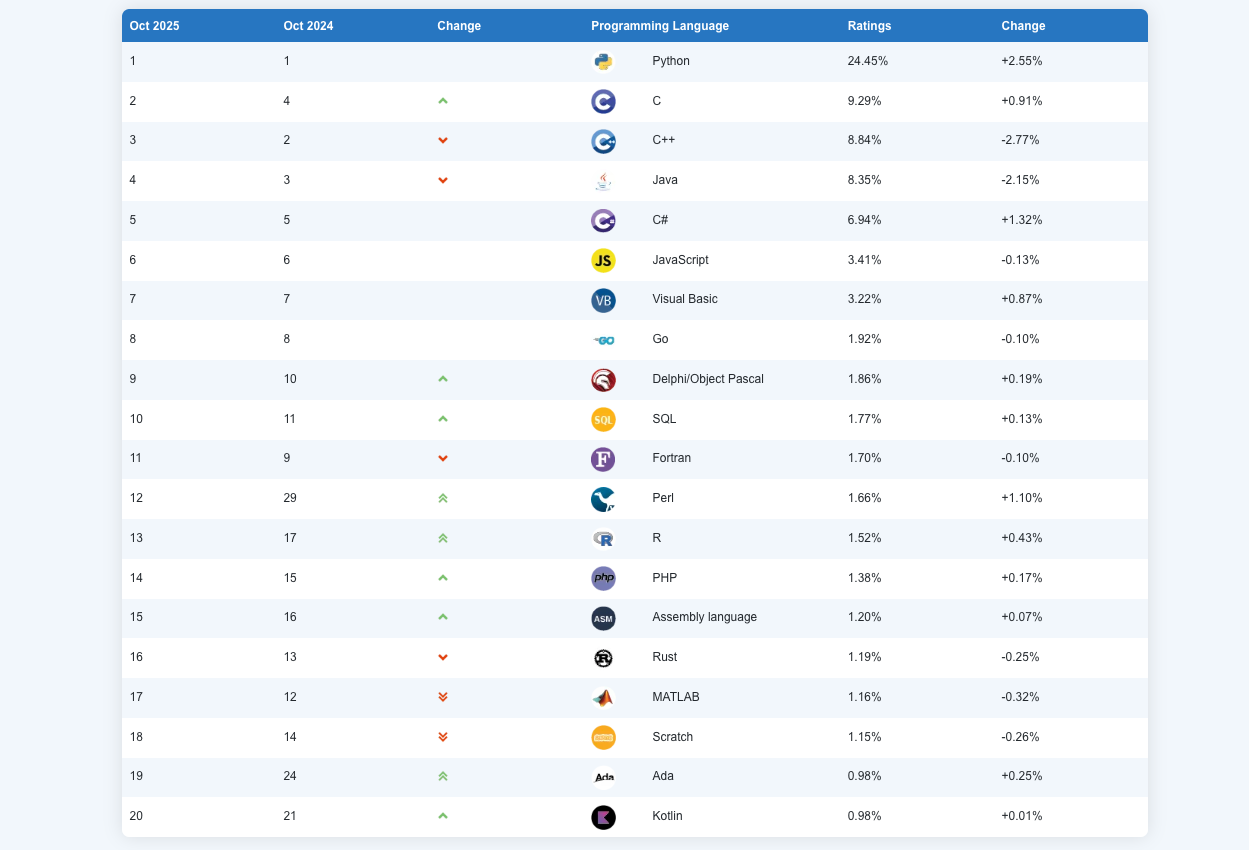Click the Programming Language column header
Viewport: 1249px width, 850px height.
pyautogui.click(x=660, y=26)
